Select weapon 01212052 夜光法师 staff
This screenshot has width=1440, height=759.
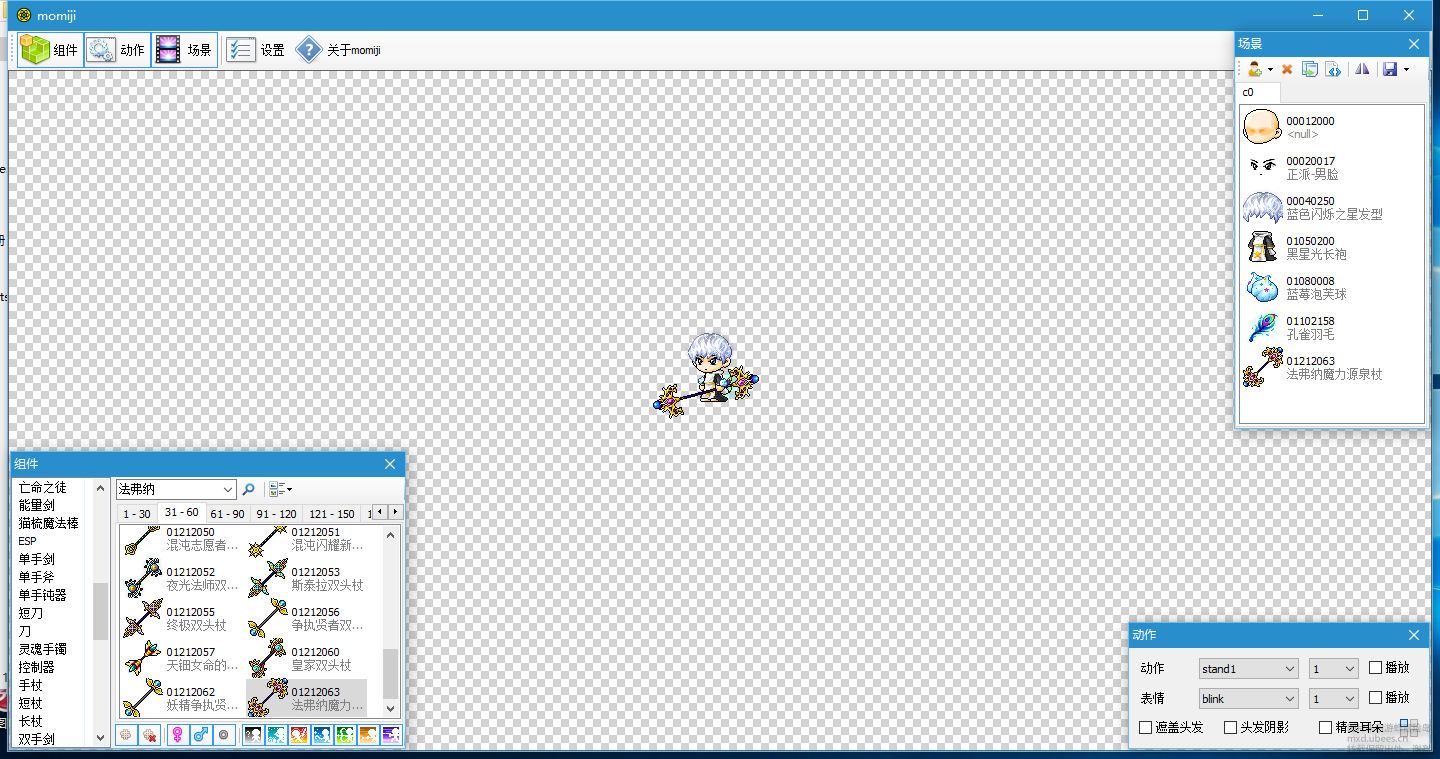pos(182,578)
